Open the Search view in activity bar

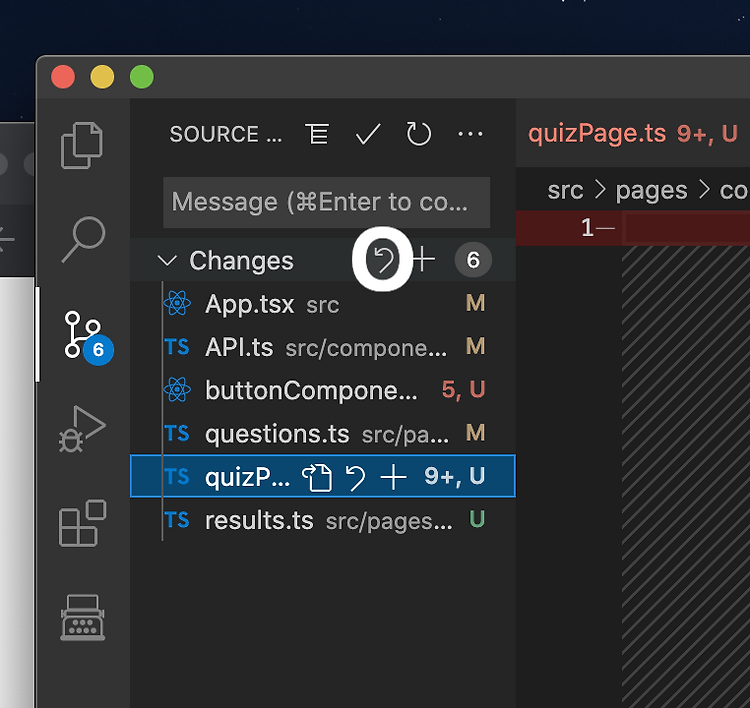[x=83, y=239]
